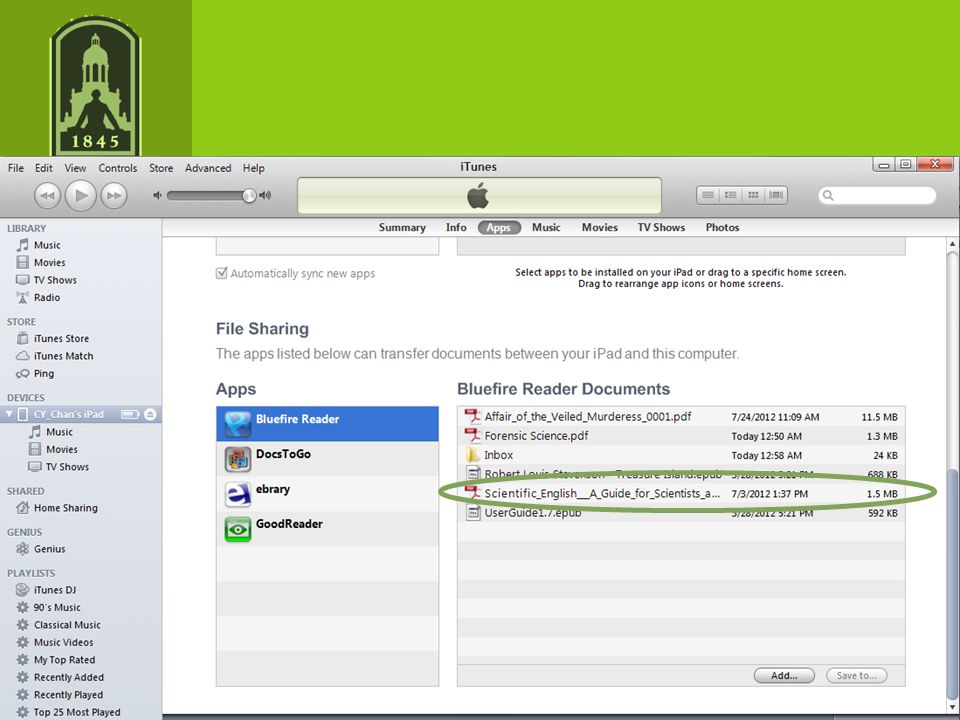The image size is (960, 720).
Task: Click the iPad eject button
Action: pos(150,414)
